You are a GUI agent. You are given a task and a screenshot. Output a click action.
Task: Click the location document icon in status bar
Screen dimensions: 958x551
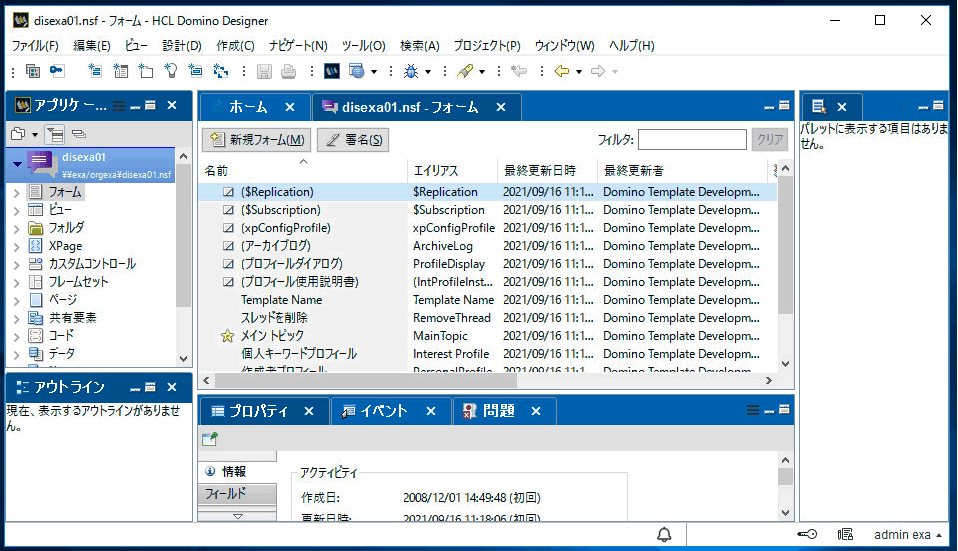tap(846, 535)
